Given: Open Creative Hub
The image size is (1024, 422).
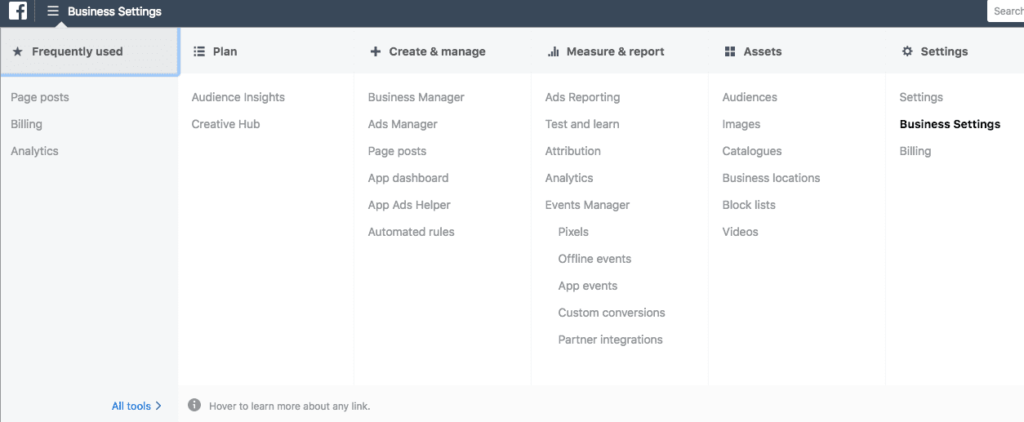Looking at the screenshot, I should click(x=225, y=124).
